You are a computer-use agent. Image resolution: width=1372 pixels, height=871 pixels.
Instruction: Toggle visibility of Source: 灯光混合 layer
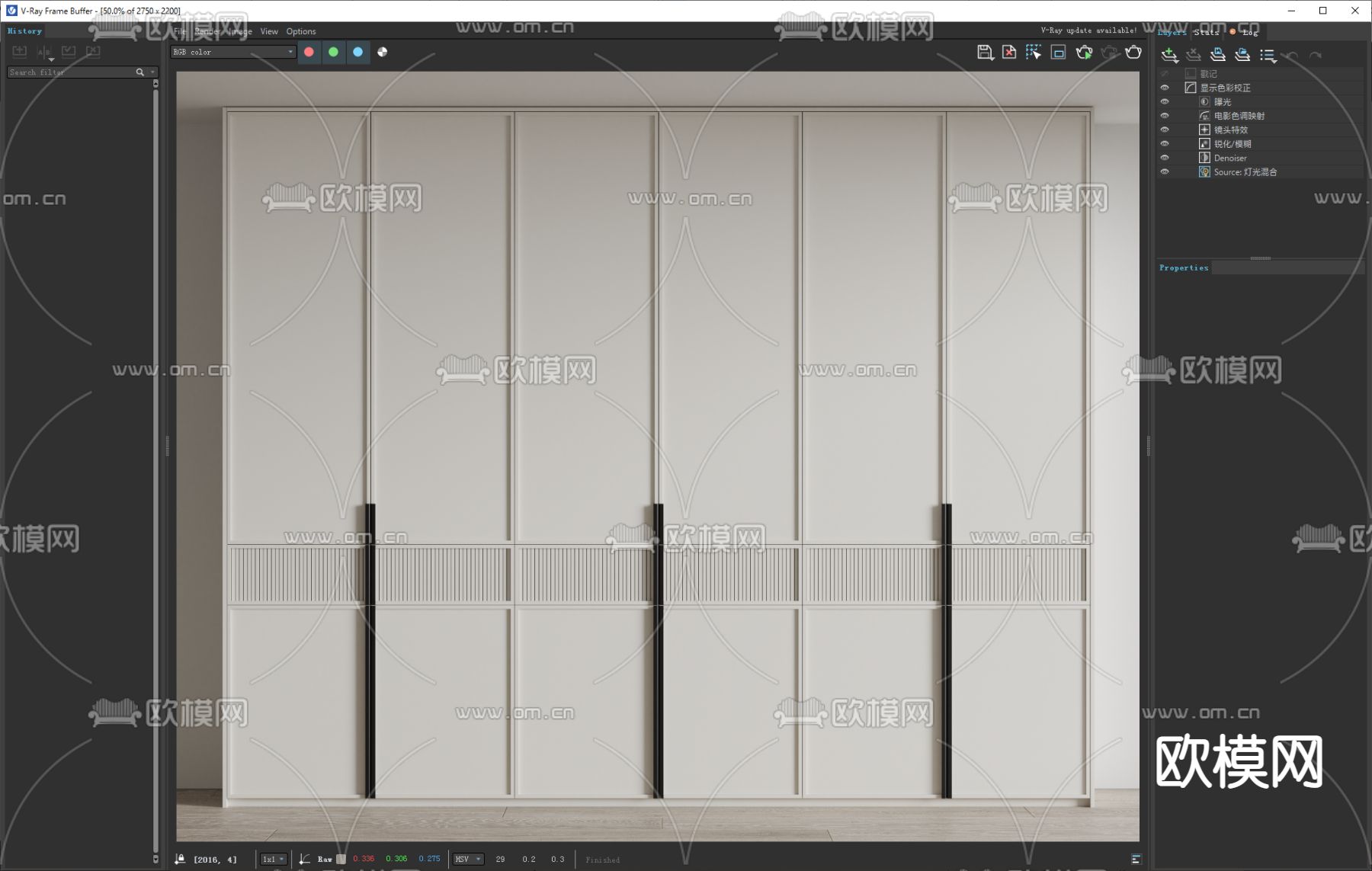click(1164, 172)
